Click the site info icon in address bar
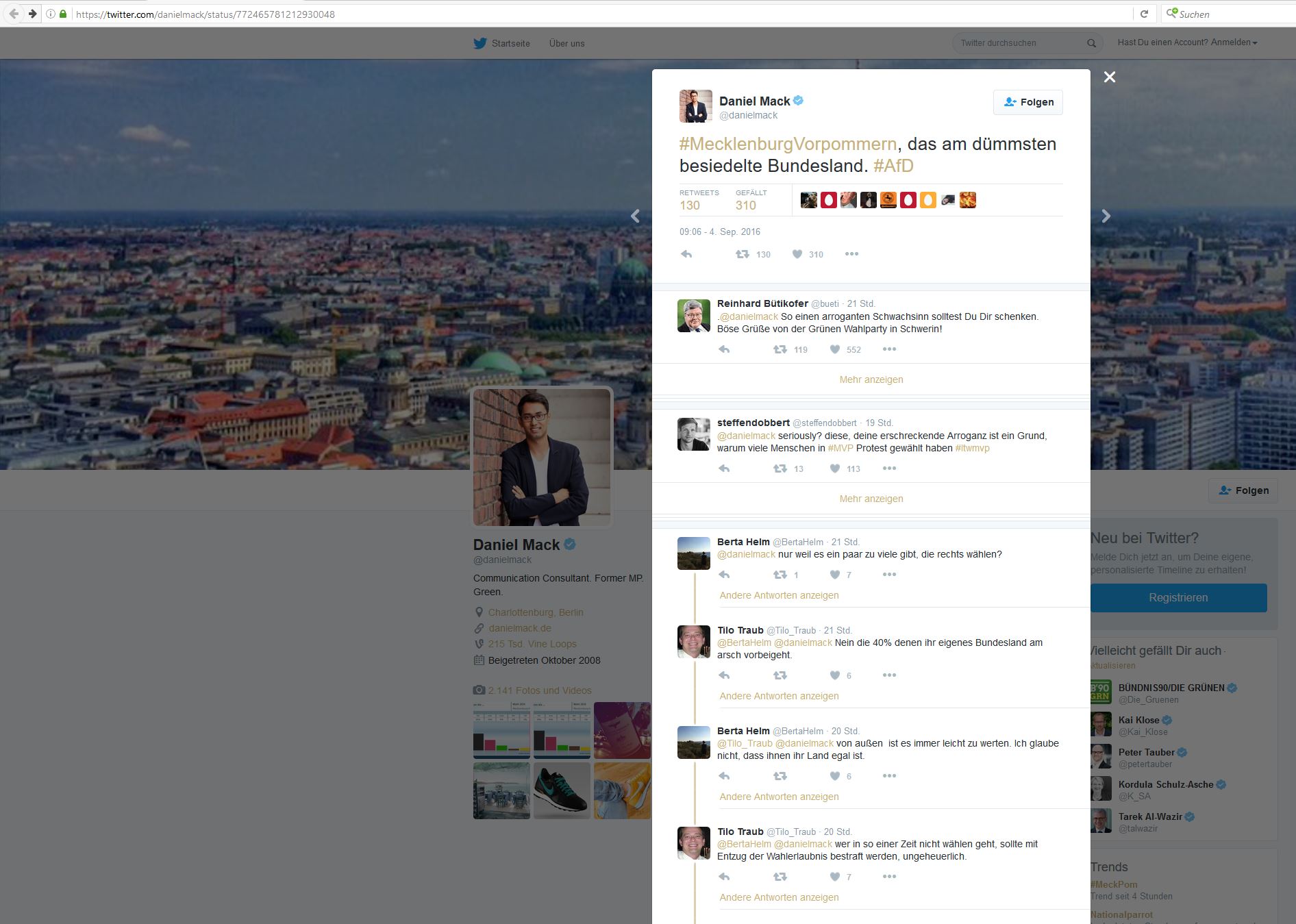Image resolution: width=1296 pixels, height=924 pixels. (x=50, y=14)
